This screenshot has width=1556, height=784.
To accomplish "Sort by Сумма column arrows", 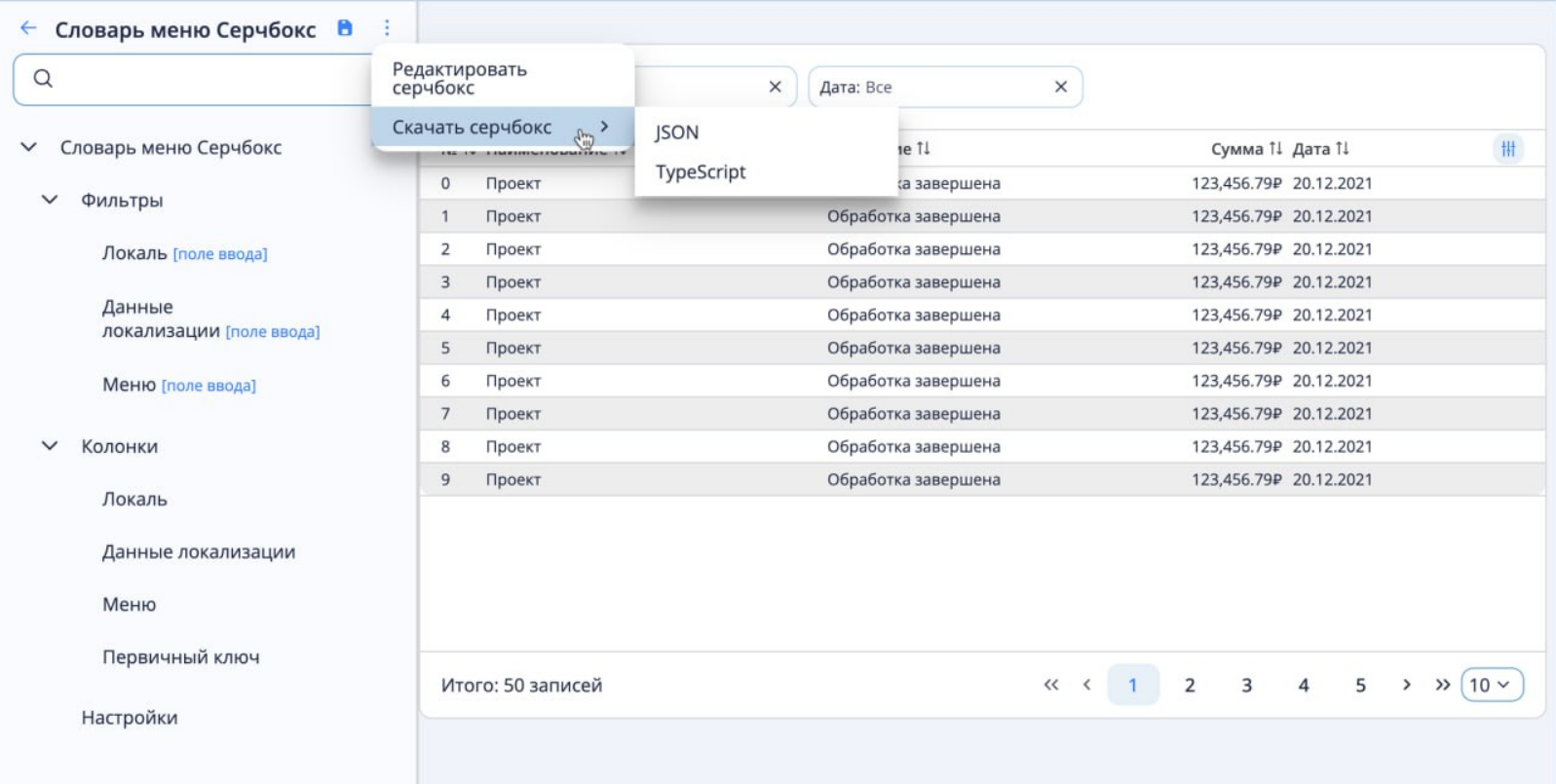I will coord(1275,149).
